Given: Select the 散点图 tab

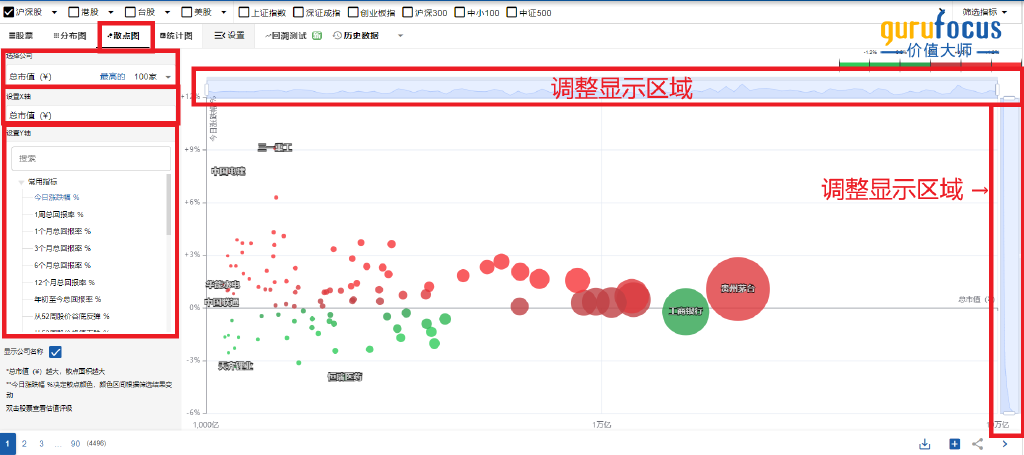Looking at the screenshot, I should pyautogui.click(x=123, y=36).
